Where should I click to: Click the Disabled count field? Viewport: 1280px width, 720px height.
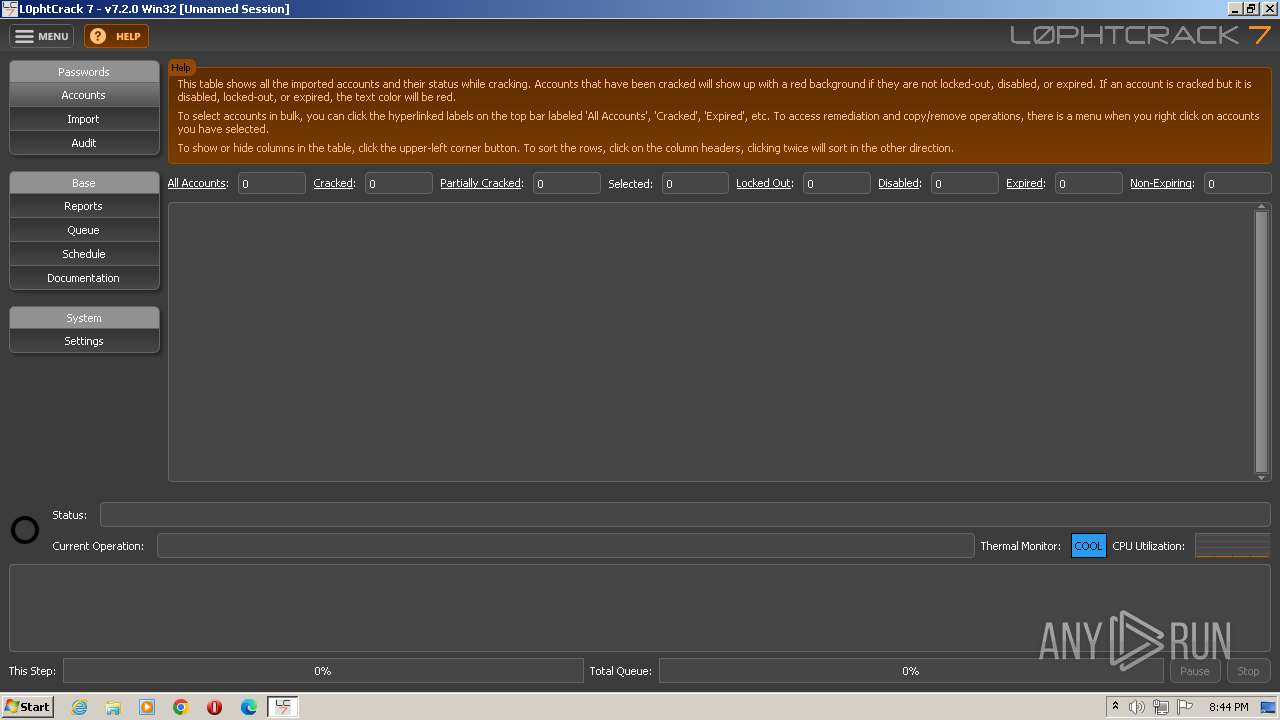coord(965,183)
